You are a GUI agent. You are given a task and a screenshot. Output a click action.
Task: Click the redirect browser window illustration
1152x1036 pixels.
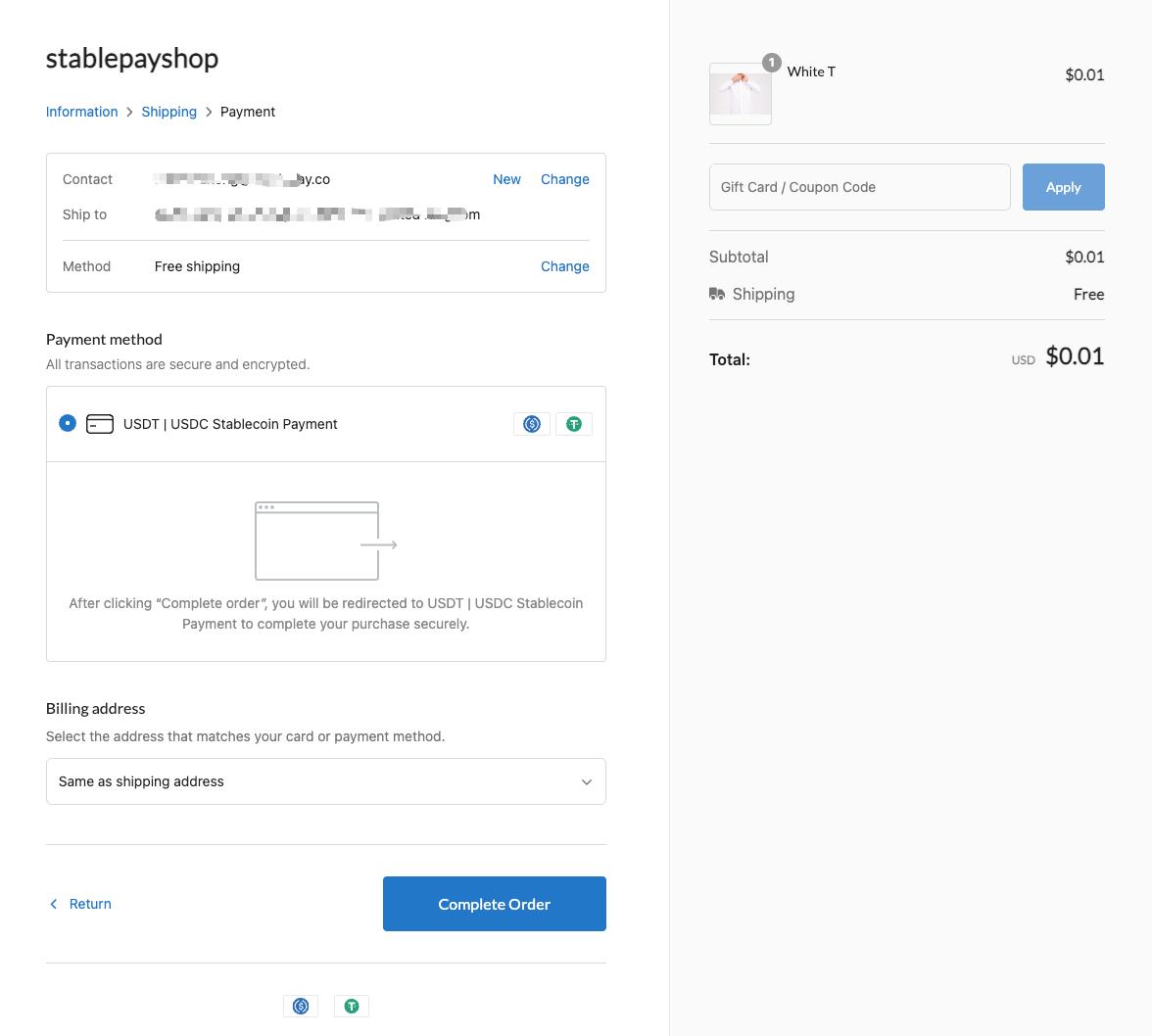point(325,541)
